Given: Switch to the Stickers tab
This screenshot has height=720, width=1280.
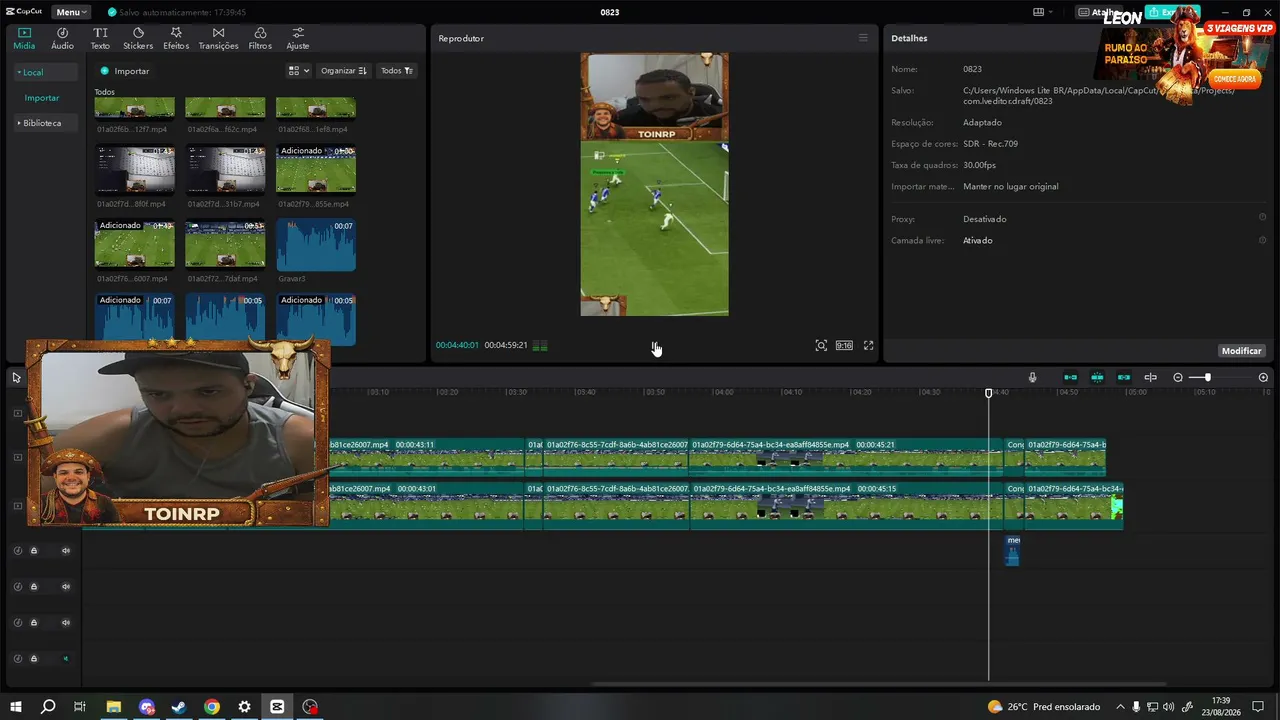Looking at the screenshot, I should tap(138, 38).
